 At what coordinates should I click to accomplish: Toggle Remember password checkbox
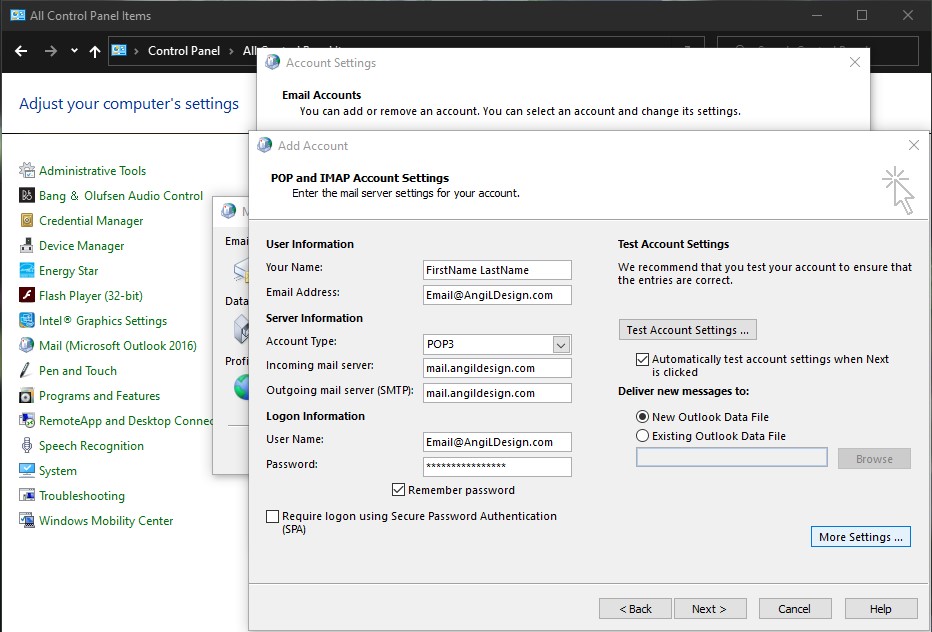point(398,490)
